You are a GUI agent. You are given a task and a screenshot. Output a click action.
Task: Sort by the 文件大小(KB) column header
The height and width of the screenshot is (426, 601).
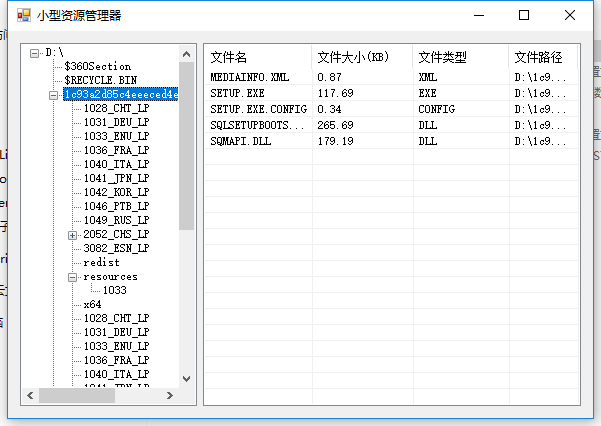point(363,58)
